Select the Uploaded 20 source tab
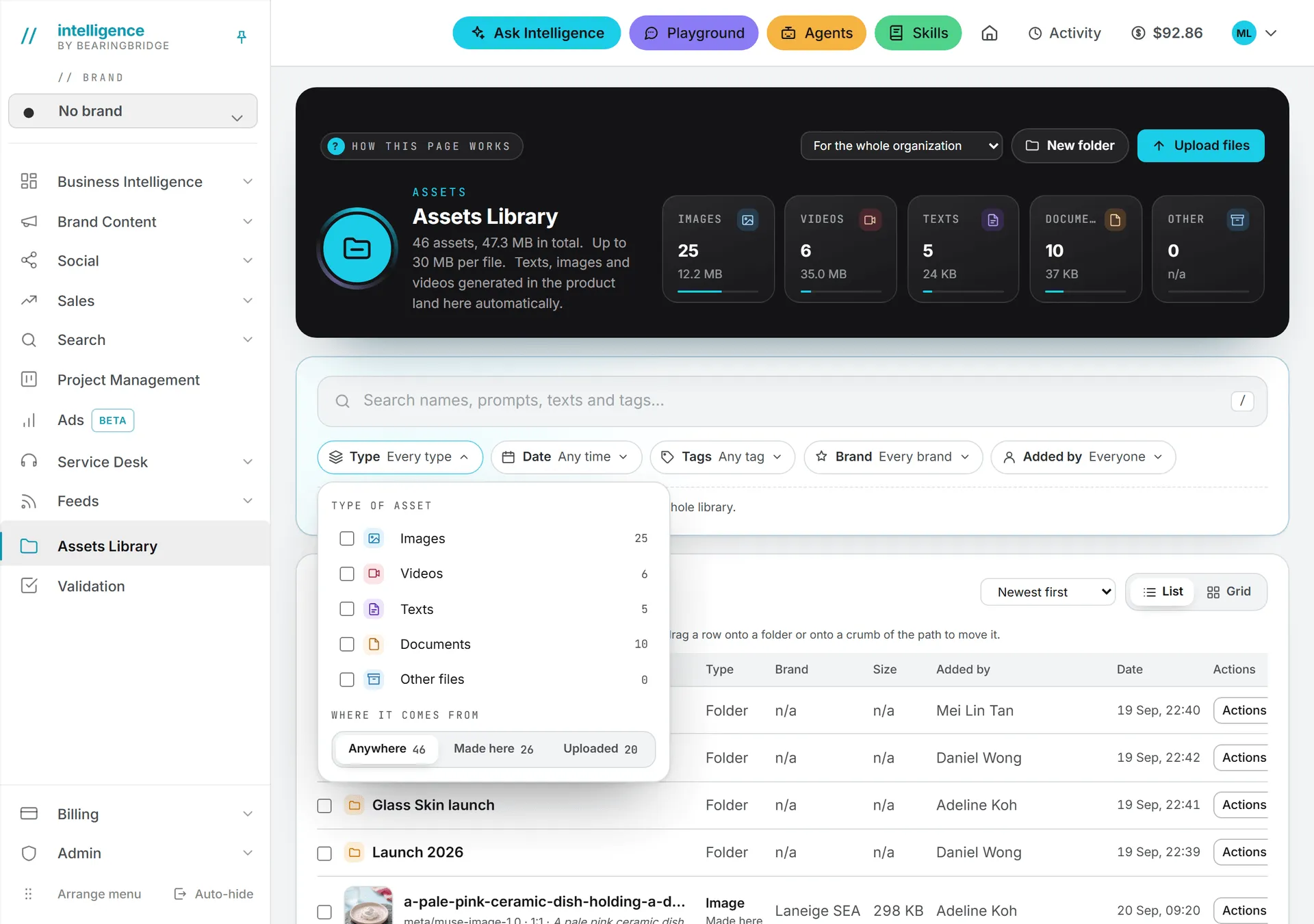The width and height of the screenshot is (1314, 924). pos(600,749)
